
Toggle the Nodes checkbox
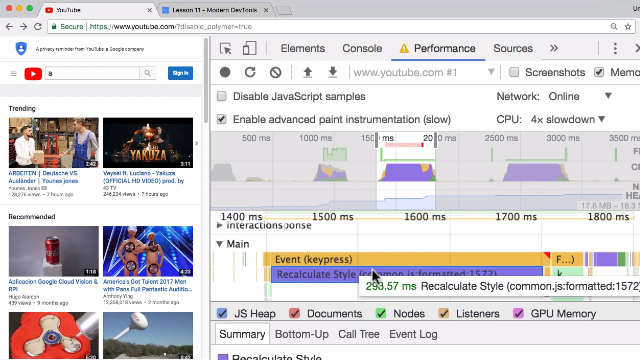381,313
